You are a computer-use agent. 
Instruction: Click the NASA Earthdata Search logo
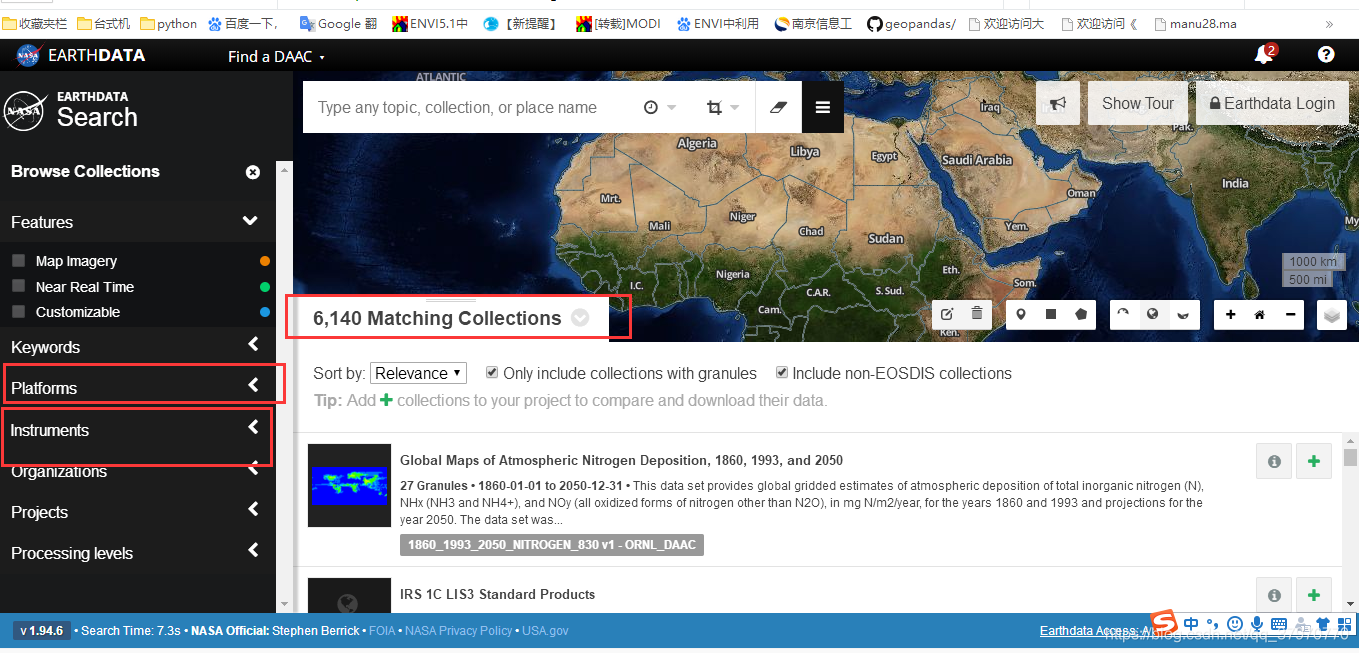[71, 110]
